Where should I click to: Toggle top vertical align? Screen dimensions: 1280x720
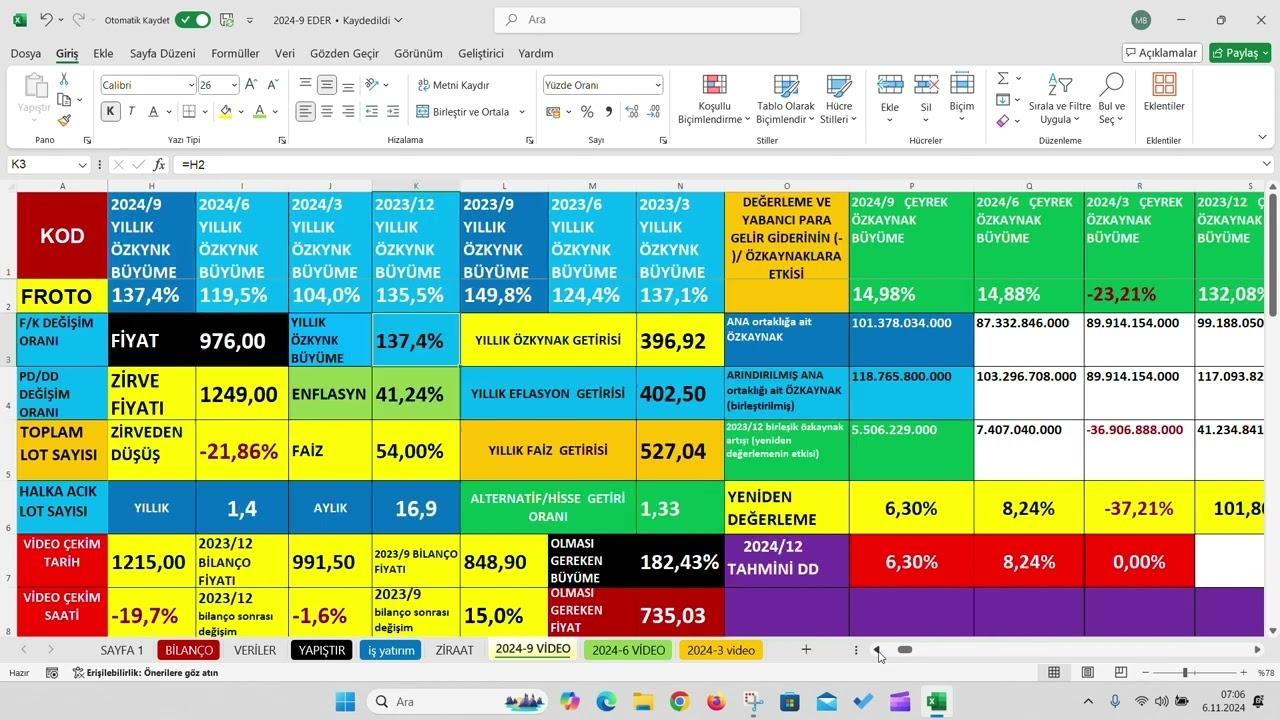point(306,85)
